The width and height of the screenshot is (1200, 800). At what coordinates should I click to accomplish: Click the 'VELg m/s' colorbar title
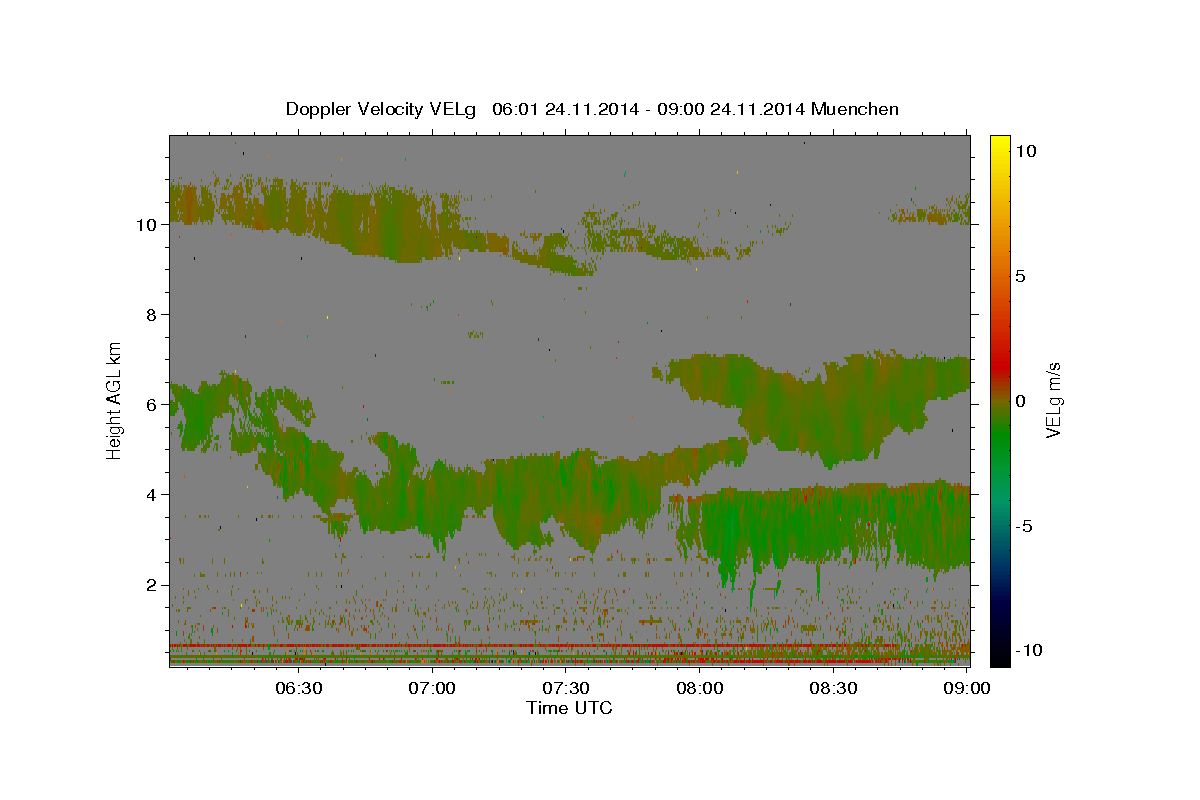[x=1054, y=400]
